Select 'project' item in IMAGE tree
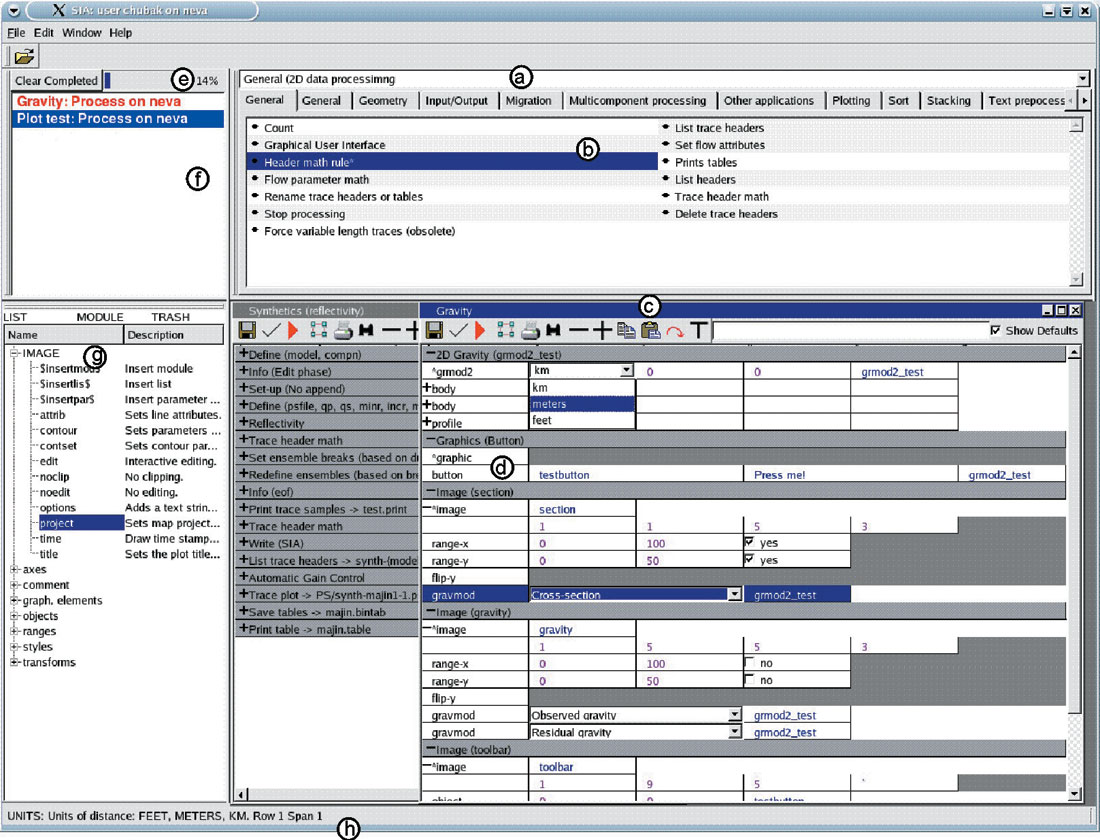This screenshot has height=840, width=1100. pos(81,523)
